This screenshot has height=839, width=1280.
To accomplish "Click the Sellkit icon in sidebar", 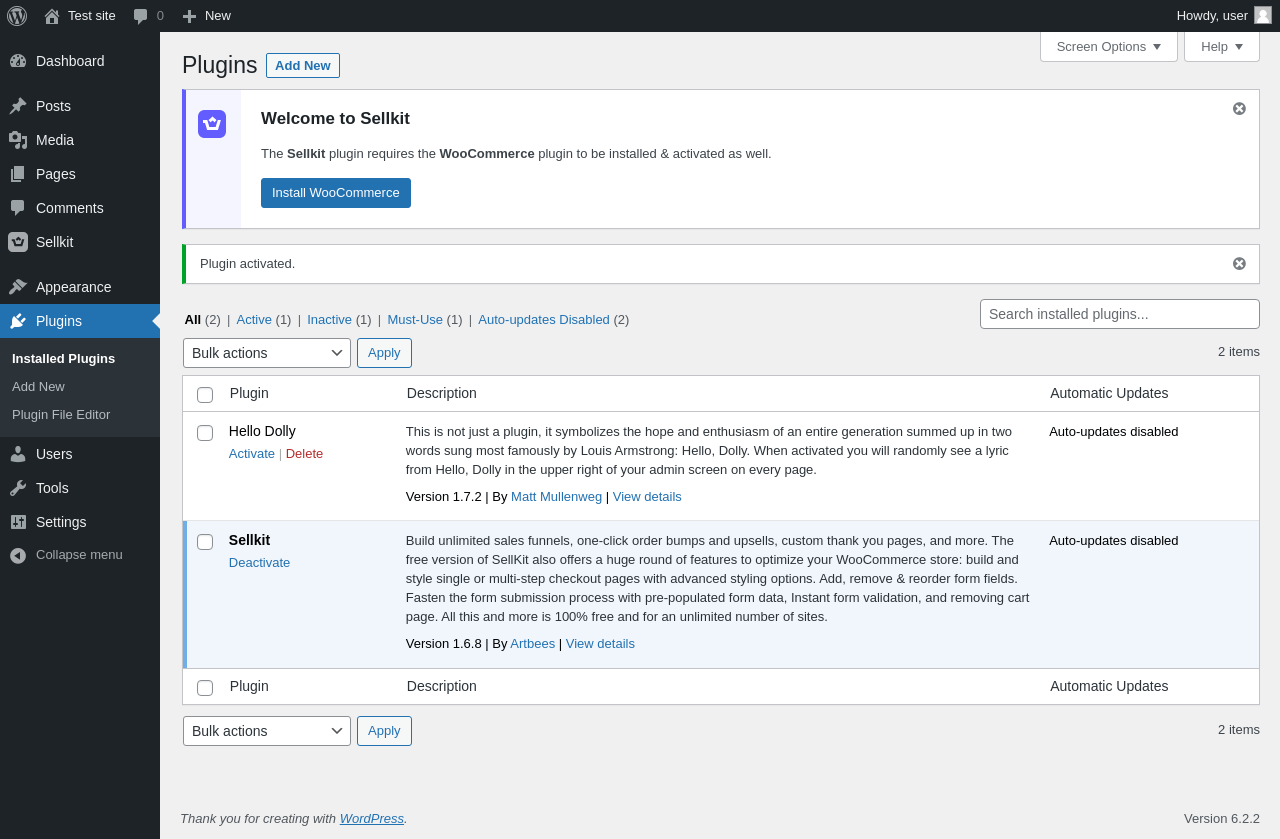I will (x=18, y=242).
